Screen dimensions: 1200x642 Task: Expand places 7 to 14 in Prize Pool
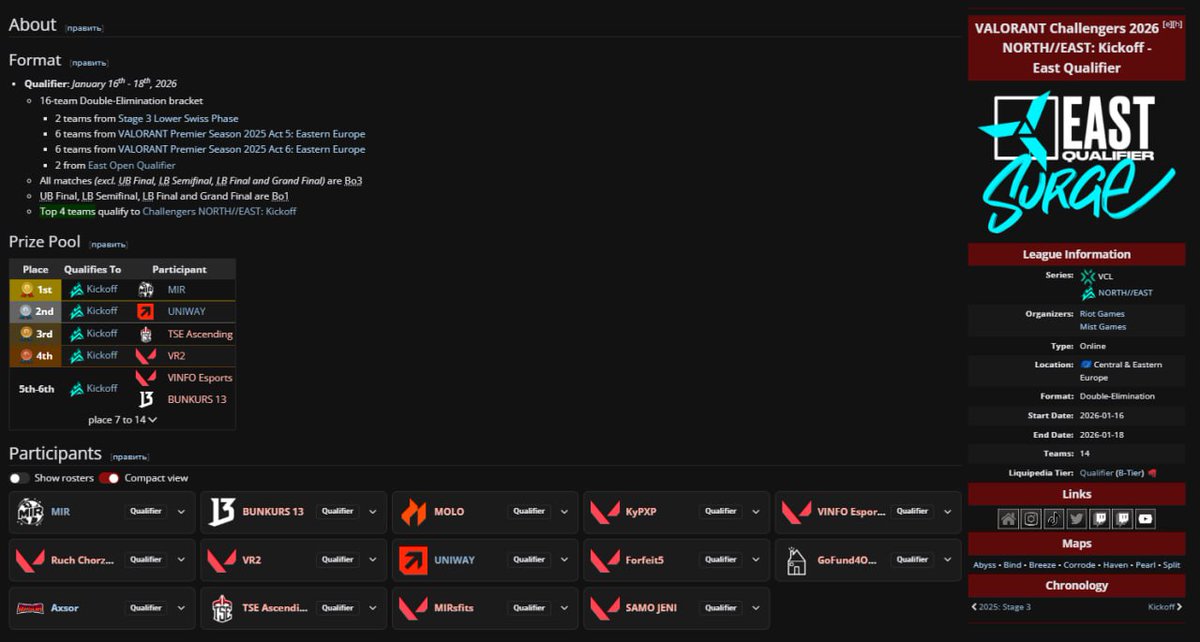(x=122, y=420)
